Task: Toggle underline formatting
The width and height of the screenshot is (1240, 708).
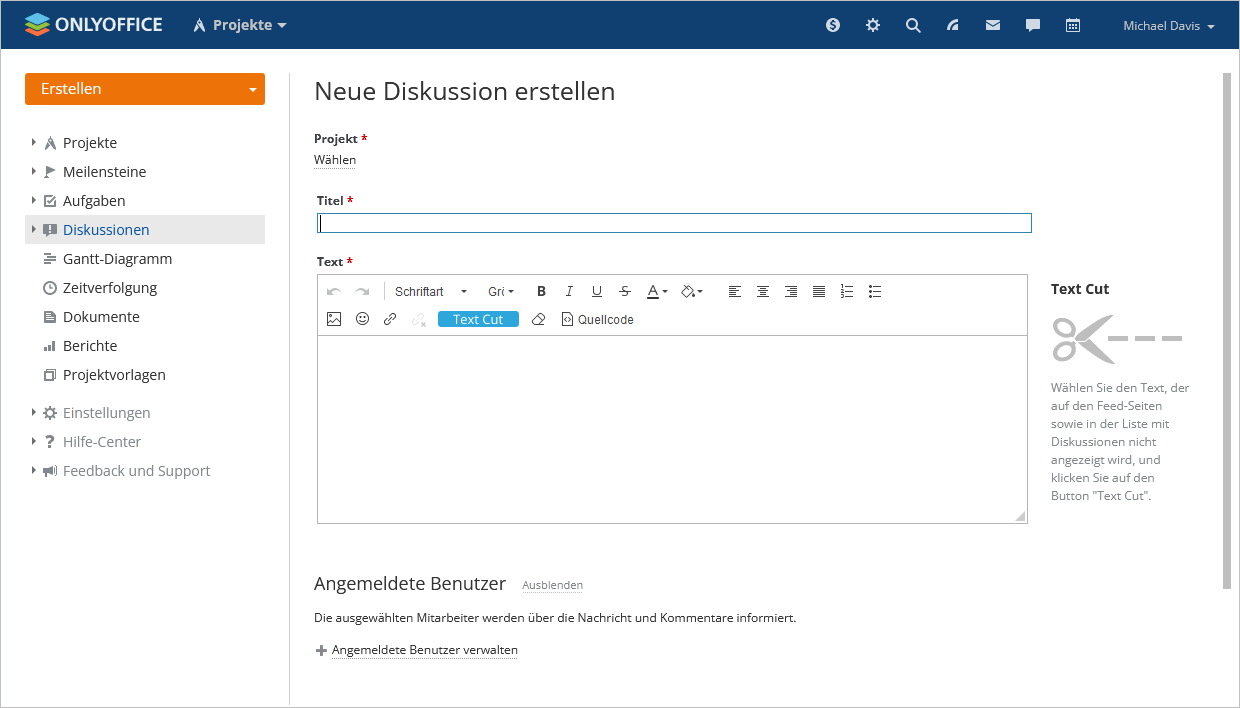Action: (597, 291)
